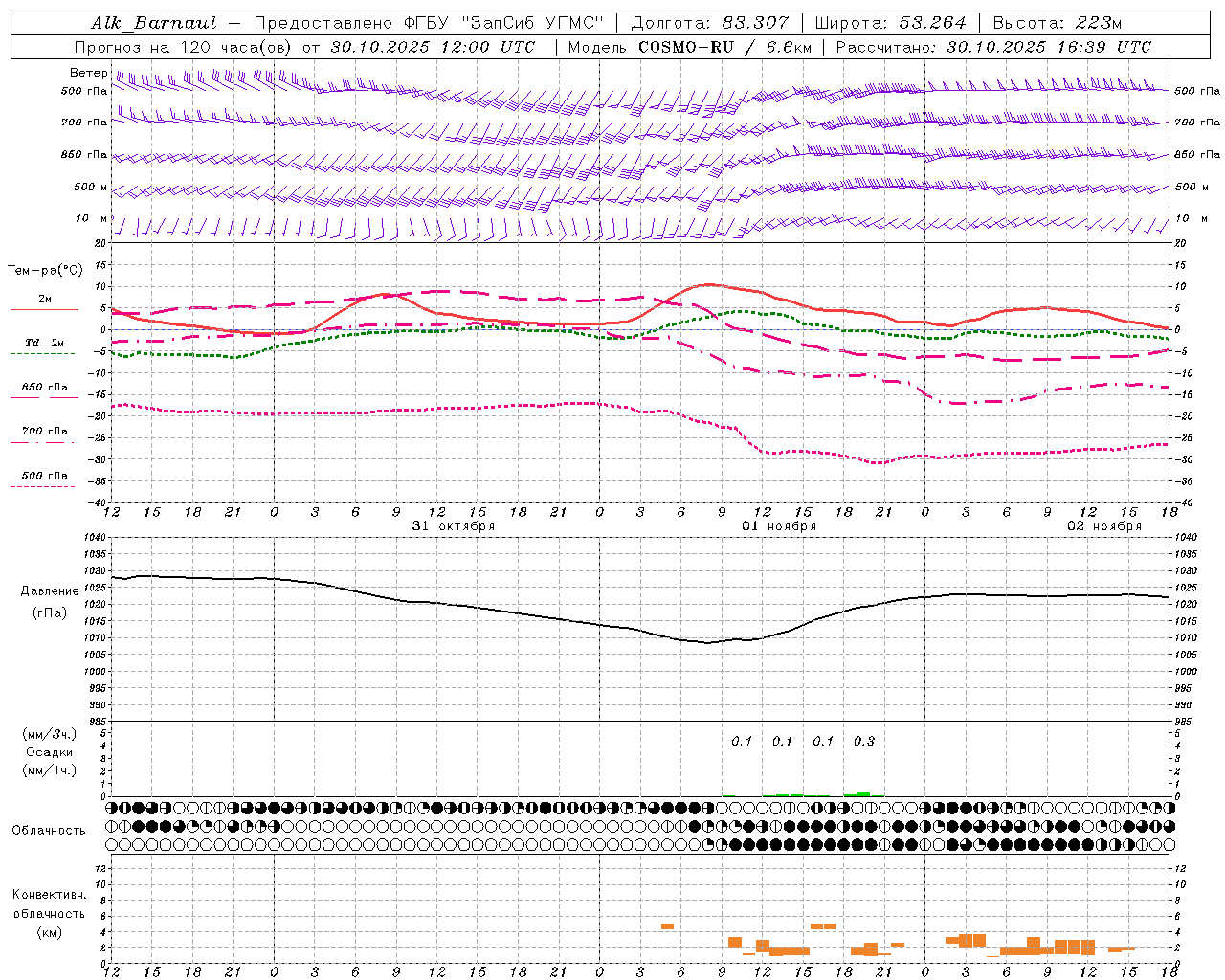This screenshot has height=980, width=1225.
Task: Click the '(мм/3ч.)' precipitation unit label
Action: click(50, 734)
